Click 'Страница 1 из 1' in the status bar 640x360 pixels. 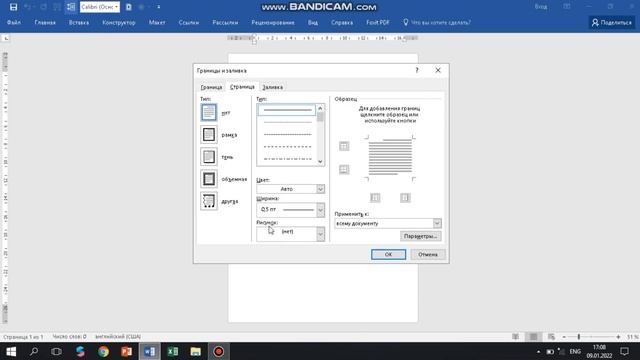pos(23,337)
